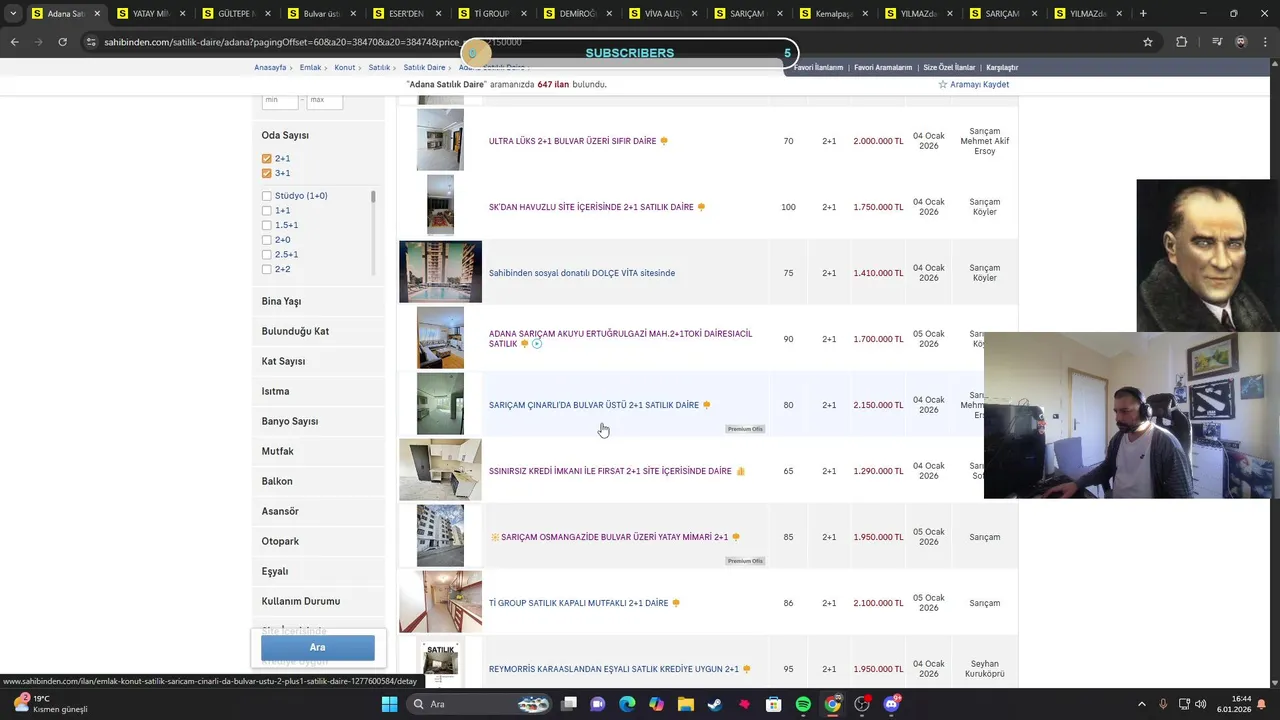Screen dimensions: 1280x720
Task: Click the Chrome taskbar icon
Action: [832, 704]
